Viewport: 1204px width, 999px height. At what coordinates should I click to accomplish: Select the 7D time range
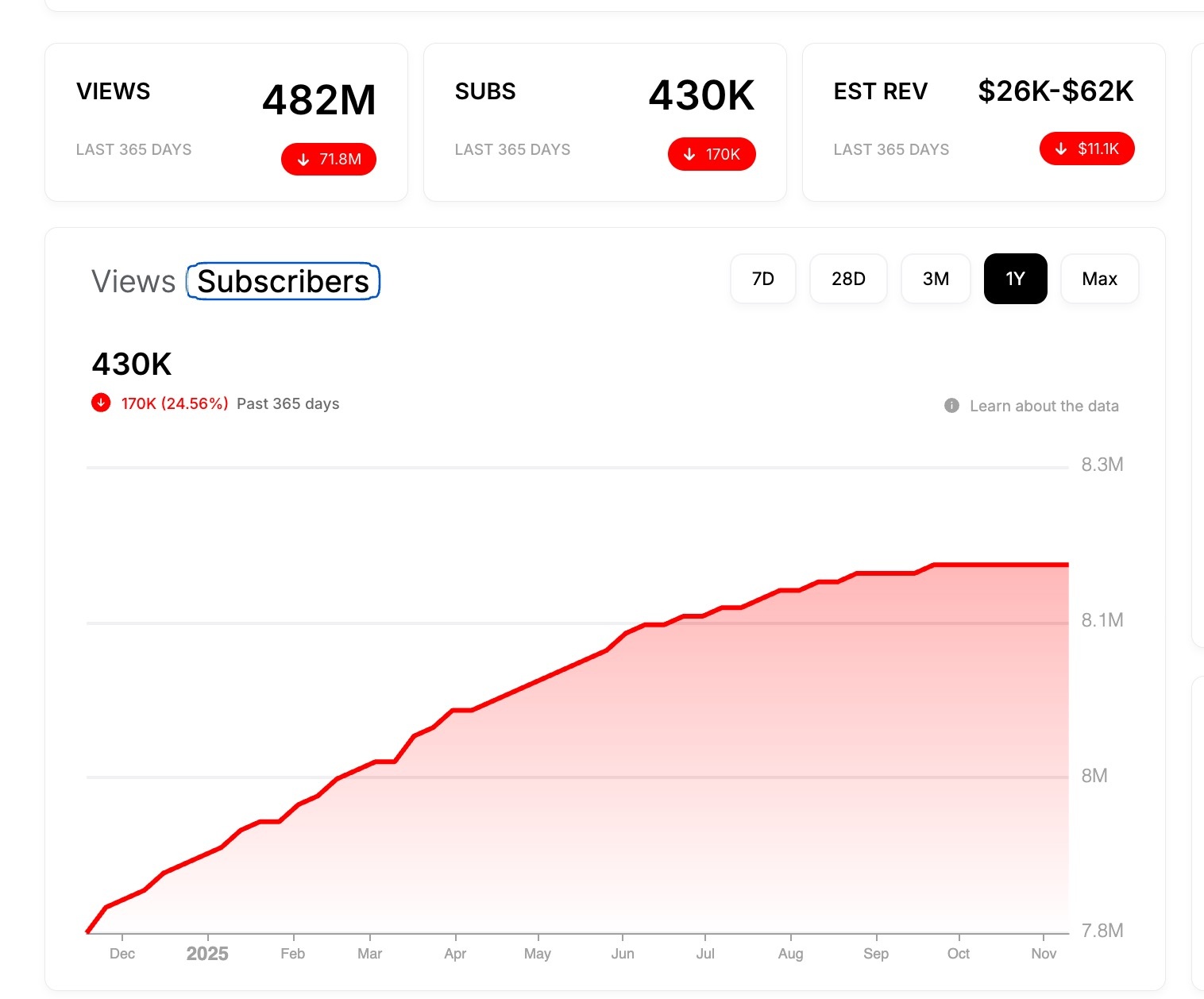pyautogui.click(x=762, y=279)
